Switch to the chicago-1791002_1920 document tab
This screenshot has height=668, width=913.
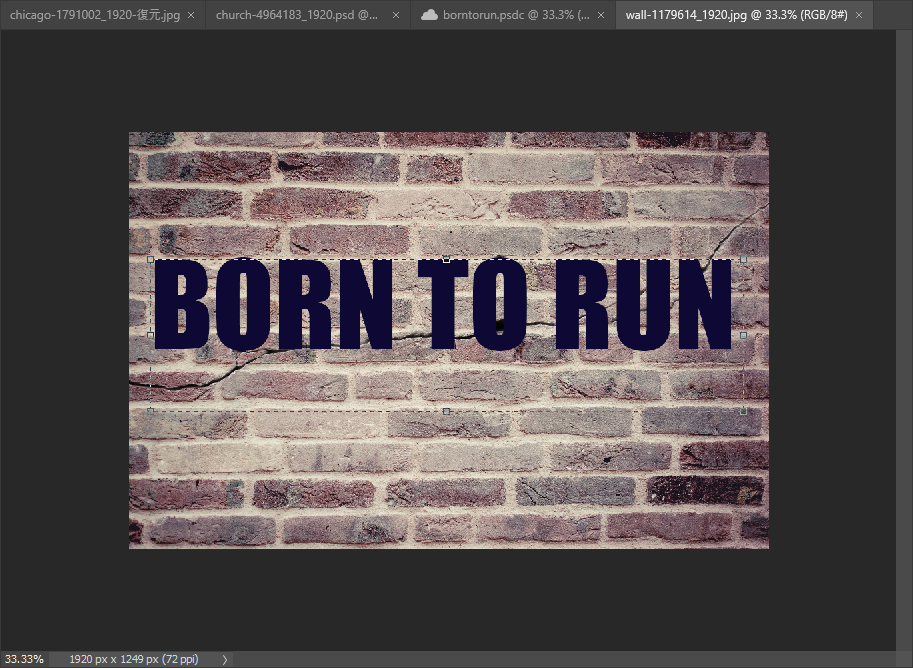point(95,15)
